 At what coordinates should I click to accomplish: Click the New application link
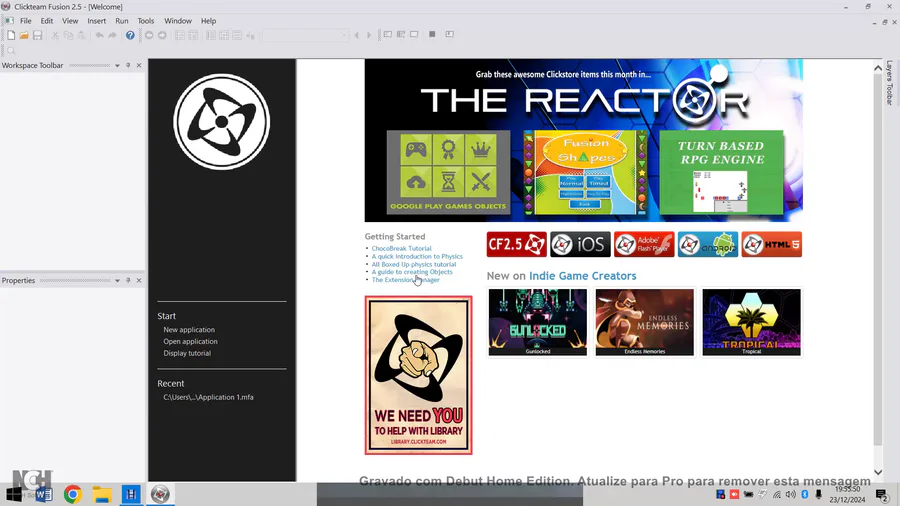point(189,330)
